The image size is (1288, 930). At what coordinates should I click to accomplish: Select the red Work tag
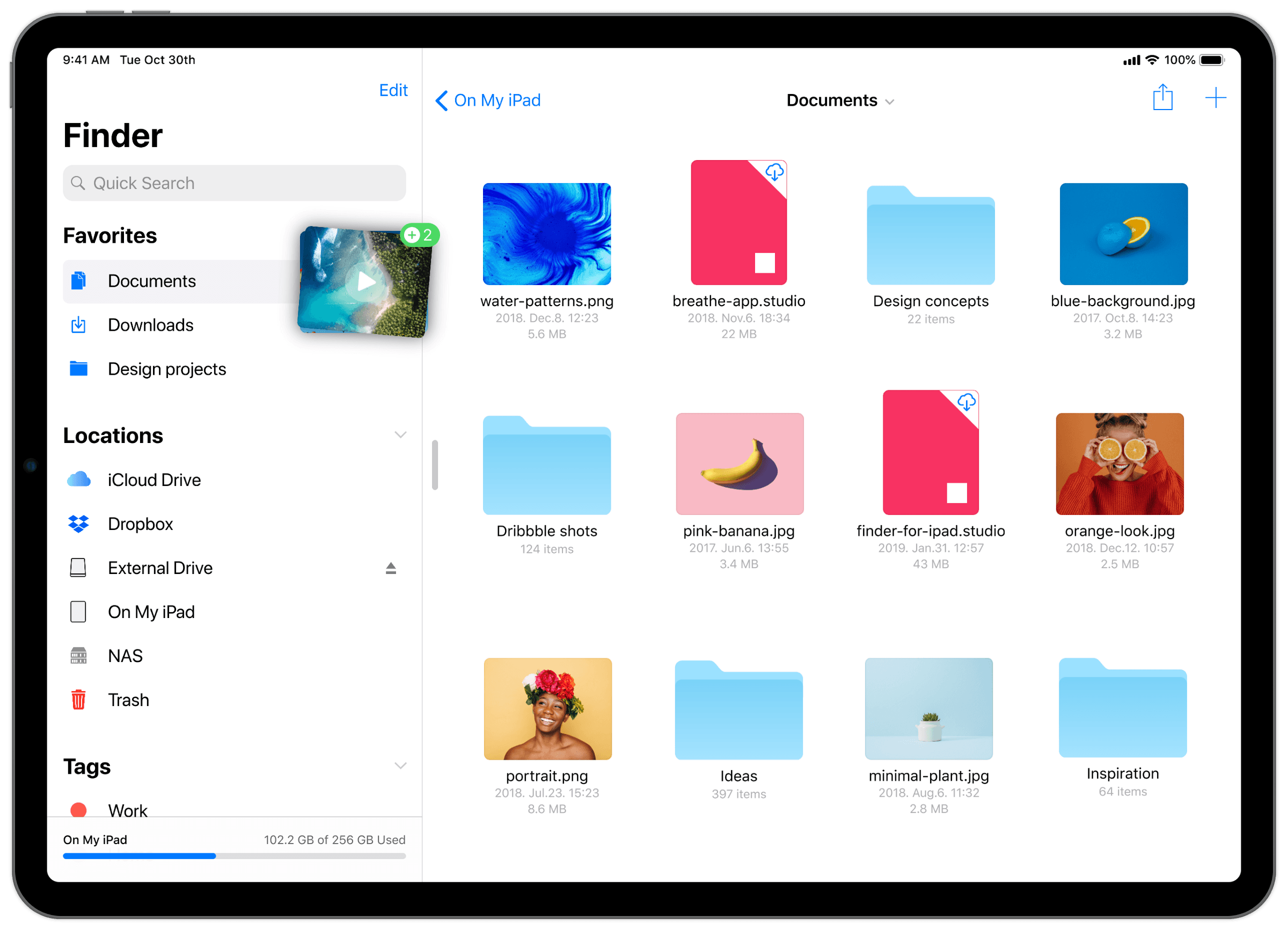(234, 810)
